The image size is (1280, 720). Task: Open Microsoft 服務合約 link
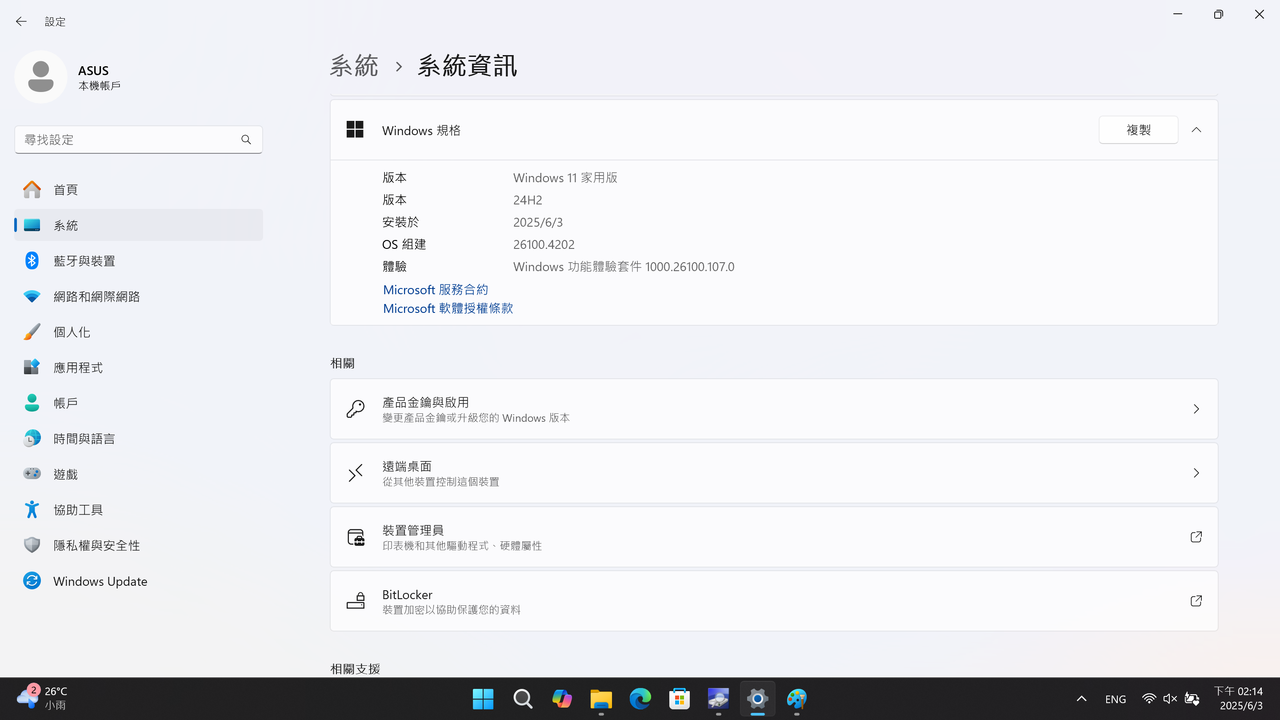(x=436, y=290)
